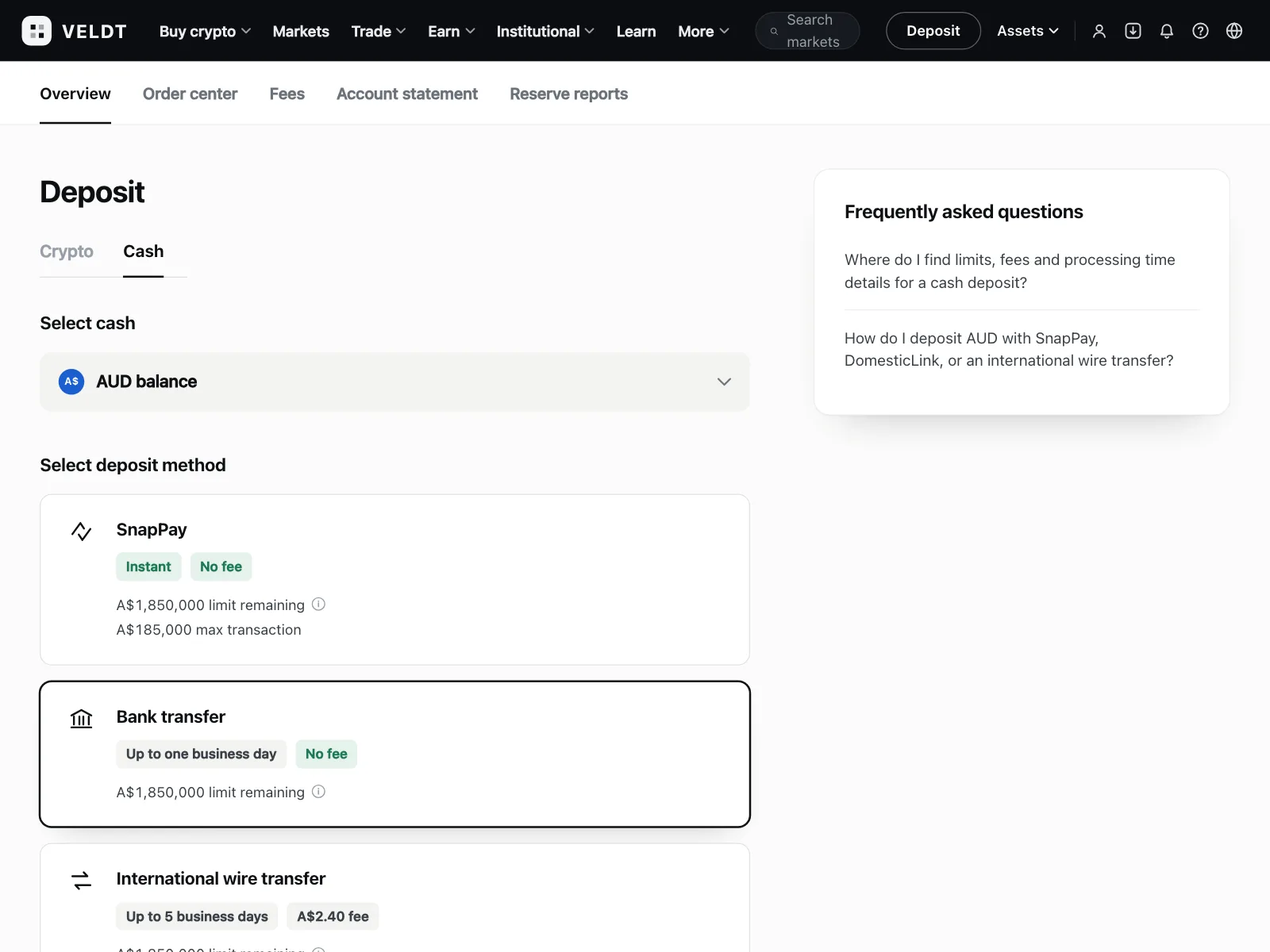Open the notifications bell

(x=1167, y=31)
